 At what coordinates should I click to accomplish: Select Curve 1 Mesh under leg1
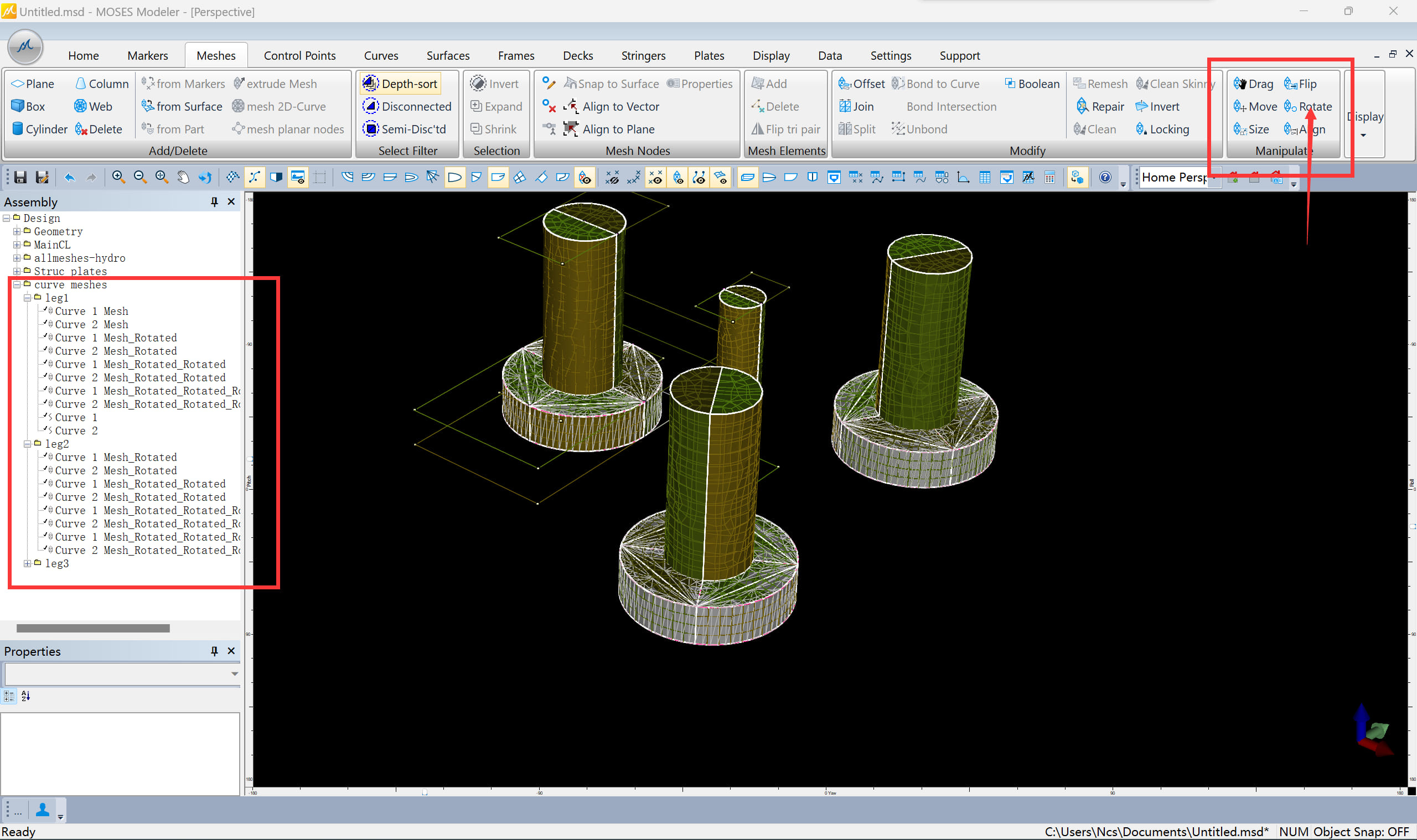point(91,311)
